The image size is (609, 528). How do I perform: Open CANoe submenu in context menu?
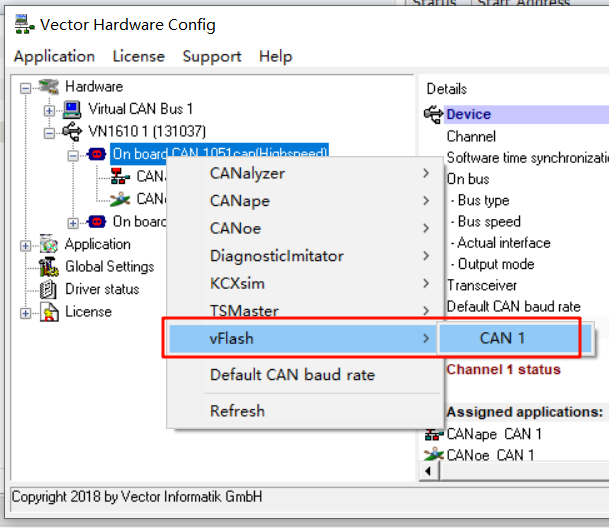pos(305,228)
